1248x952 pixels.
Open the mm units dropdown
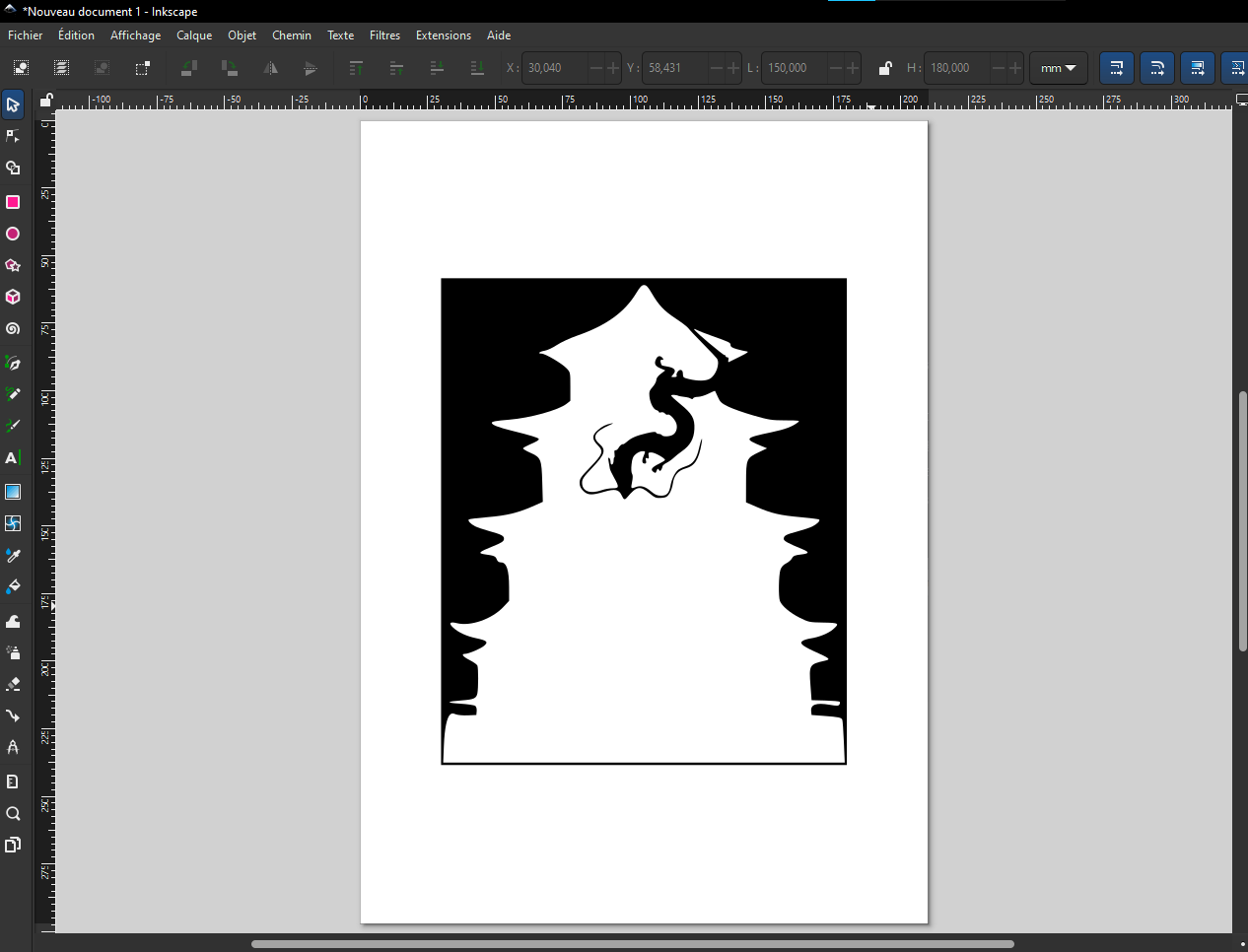[1058, 68]
